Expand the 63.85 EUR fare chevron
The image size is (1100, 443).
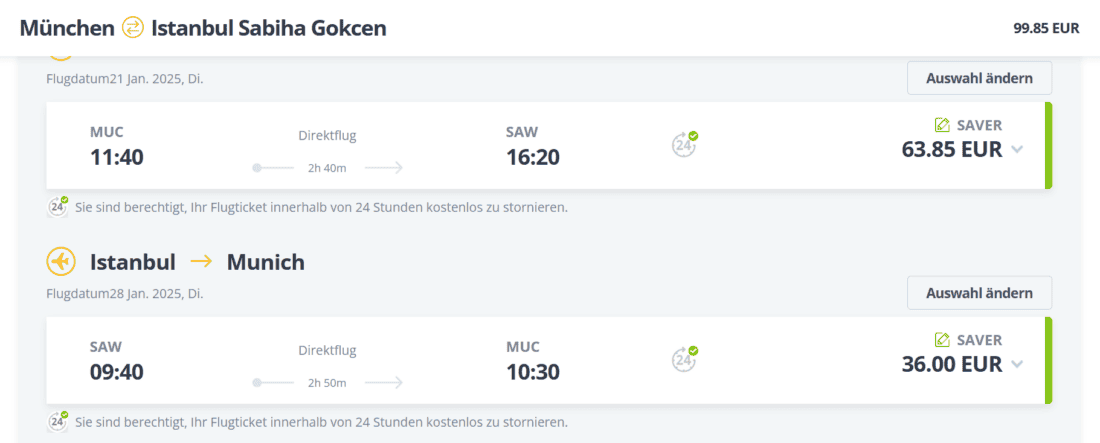(x=1017, y=150)
